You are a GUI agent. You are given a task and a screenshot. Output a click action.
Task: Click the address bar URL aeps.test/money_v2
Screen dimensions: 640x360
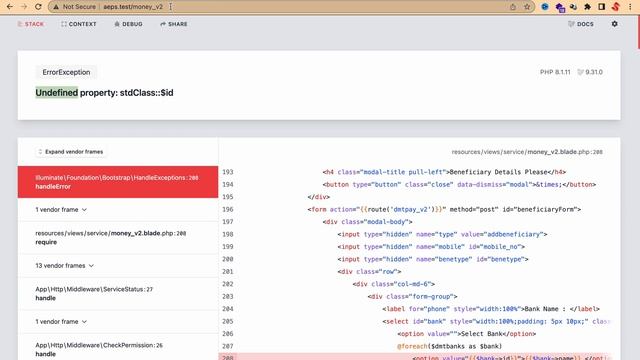tap(133, 7)
